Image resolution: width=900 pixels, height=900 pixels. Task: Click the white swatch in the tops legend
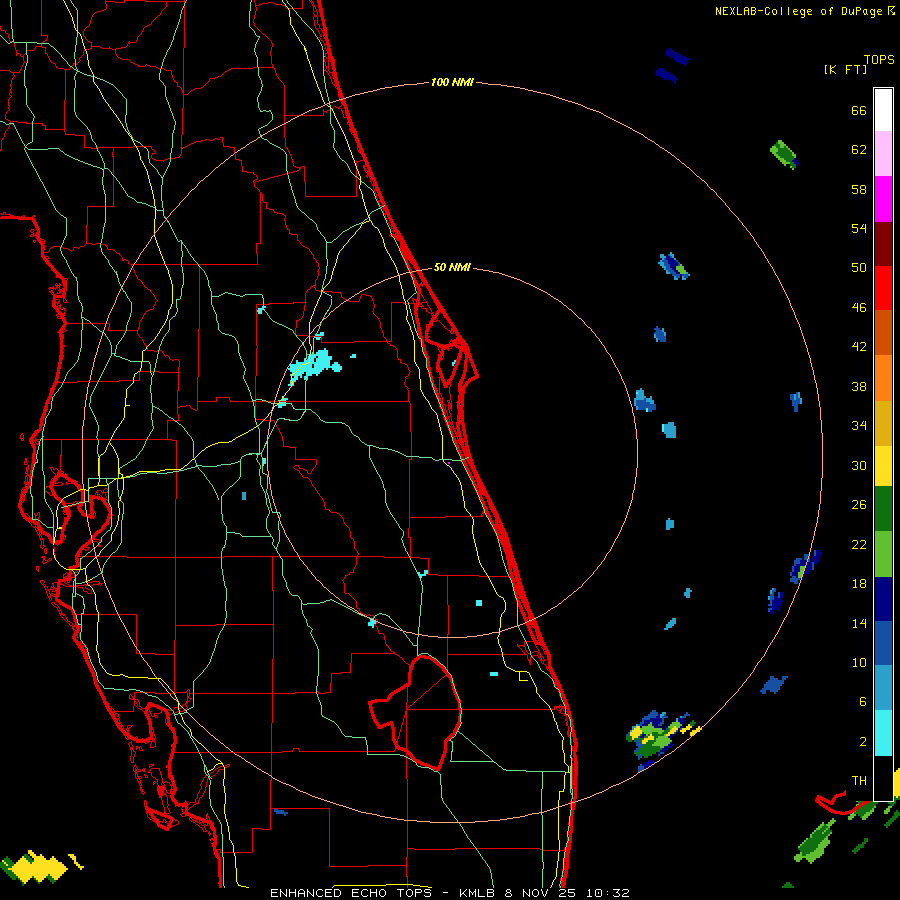pos(883,110)
